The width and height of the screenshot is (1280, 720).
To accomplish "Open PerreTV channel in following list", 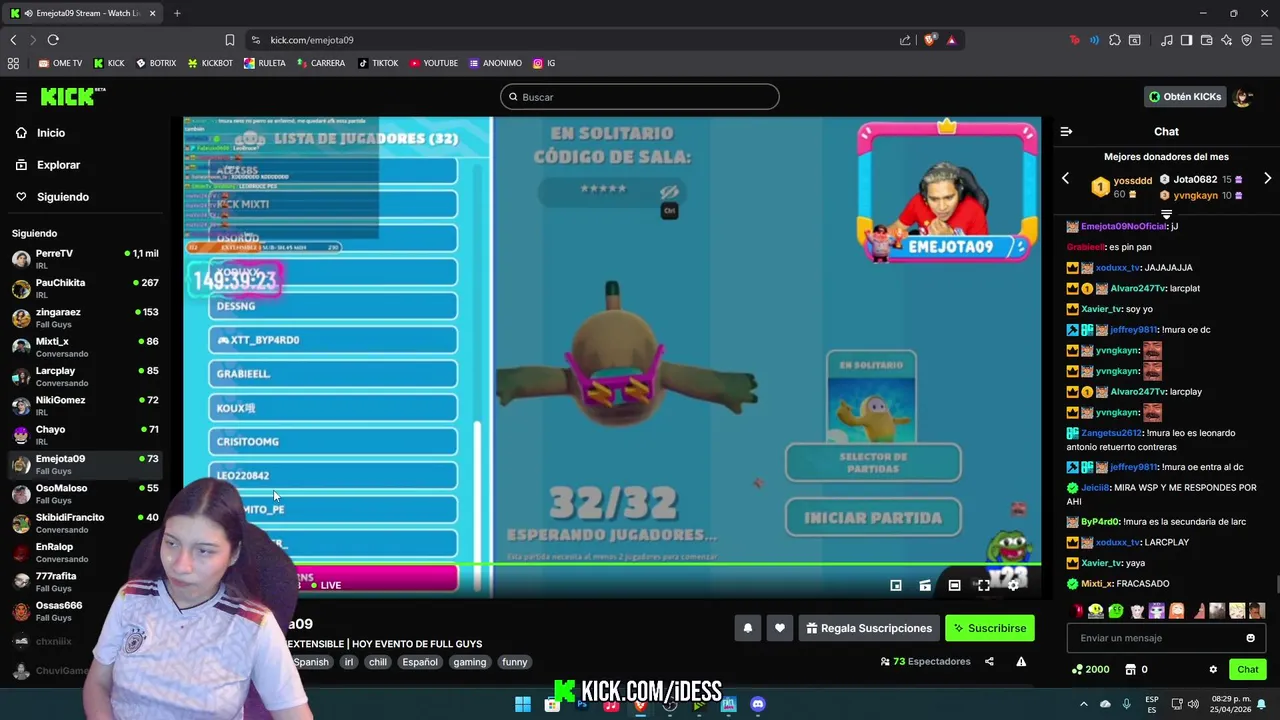I will pos(86,259).
